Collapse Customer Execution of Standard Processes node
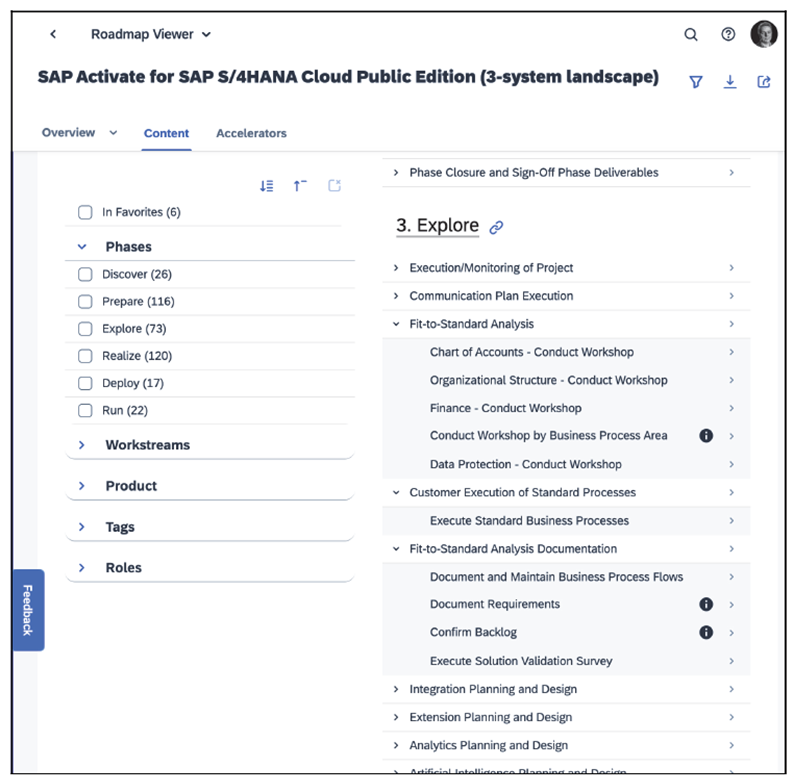 coord(396,493)
